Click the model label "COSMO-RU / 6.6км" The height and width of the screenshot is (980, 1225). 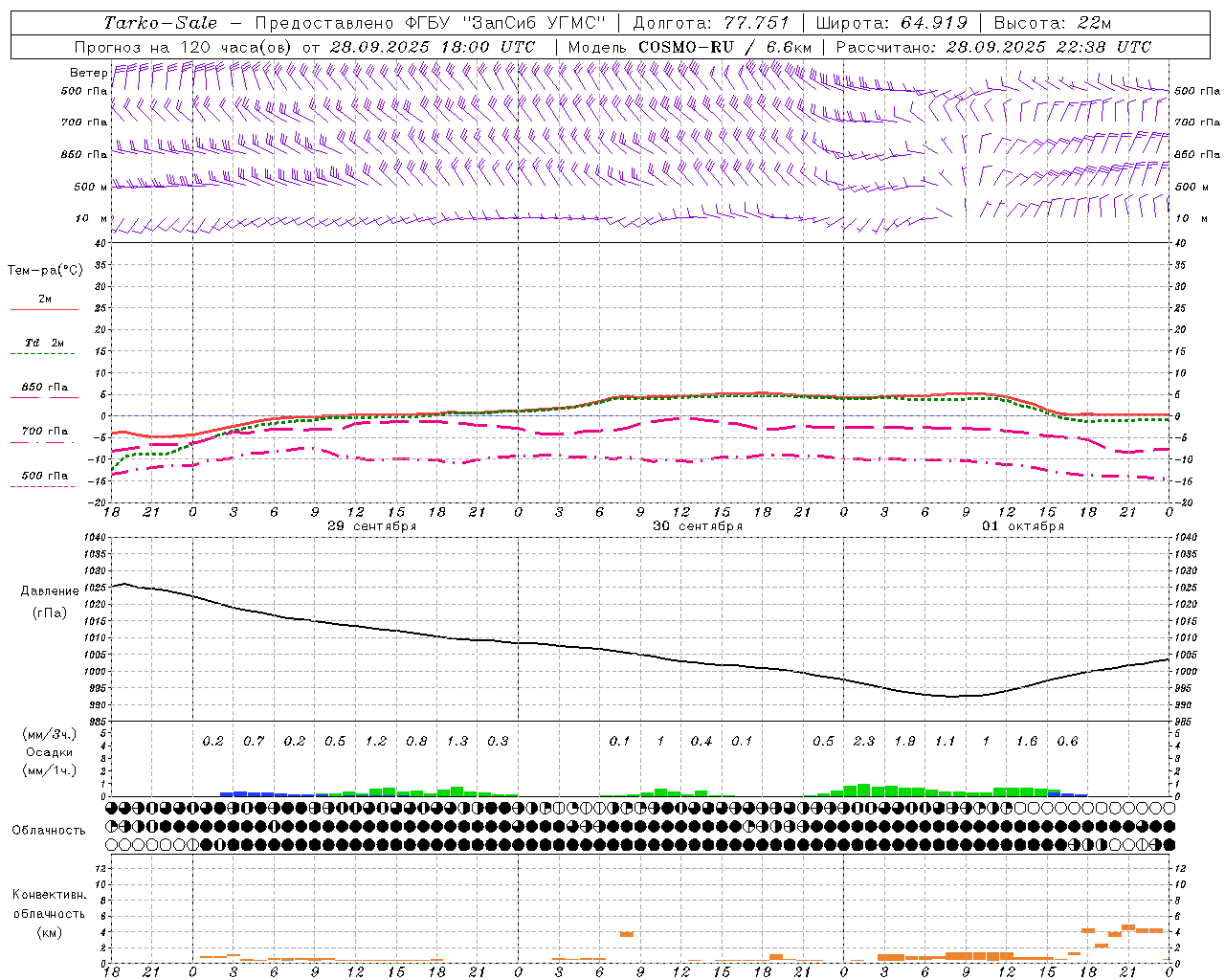click(x=724, y=47)
